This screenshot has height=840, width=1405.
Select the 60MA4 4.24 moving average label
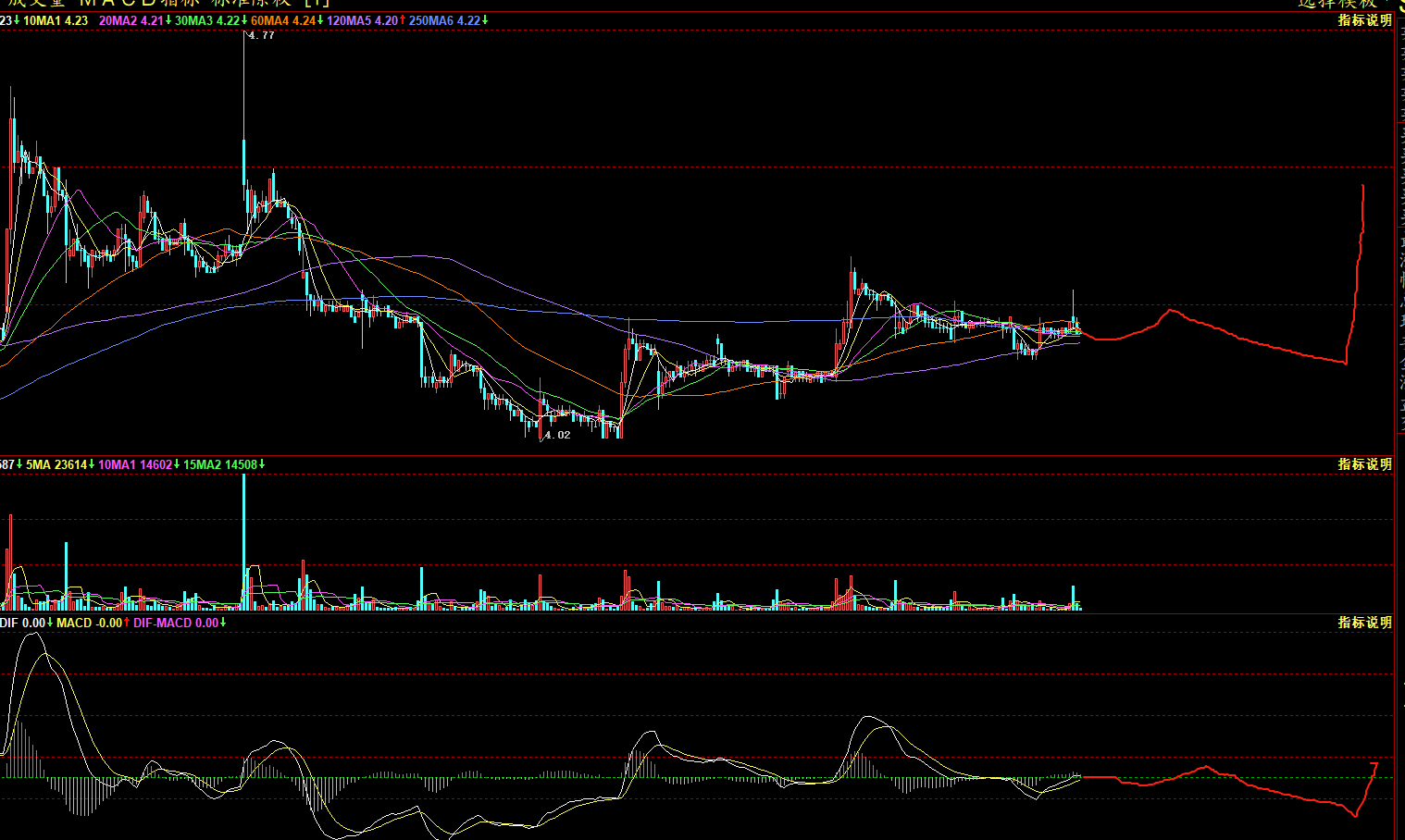(x=287, y=20)
